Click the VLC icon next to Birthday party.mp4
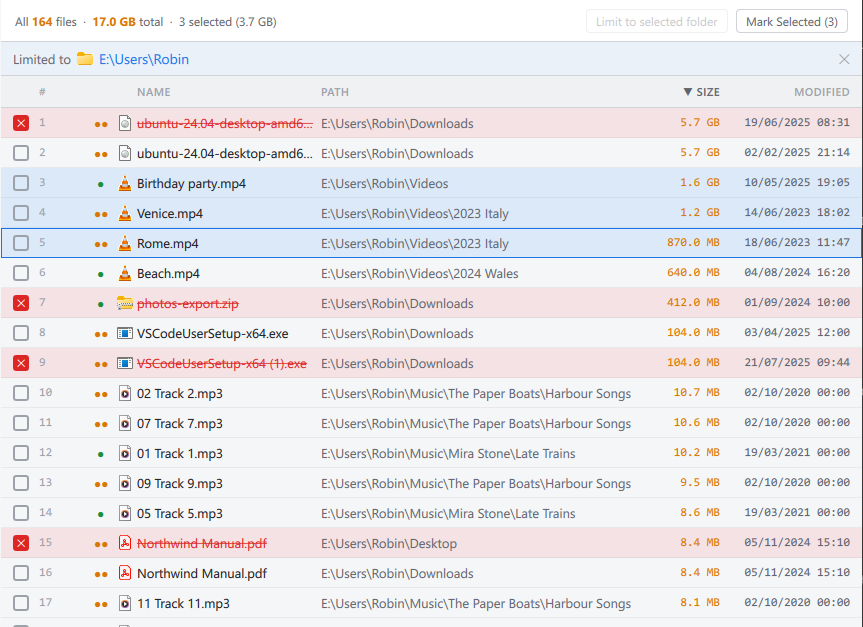 (x=125, y=183)
